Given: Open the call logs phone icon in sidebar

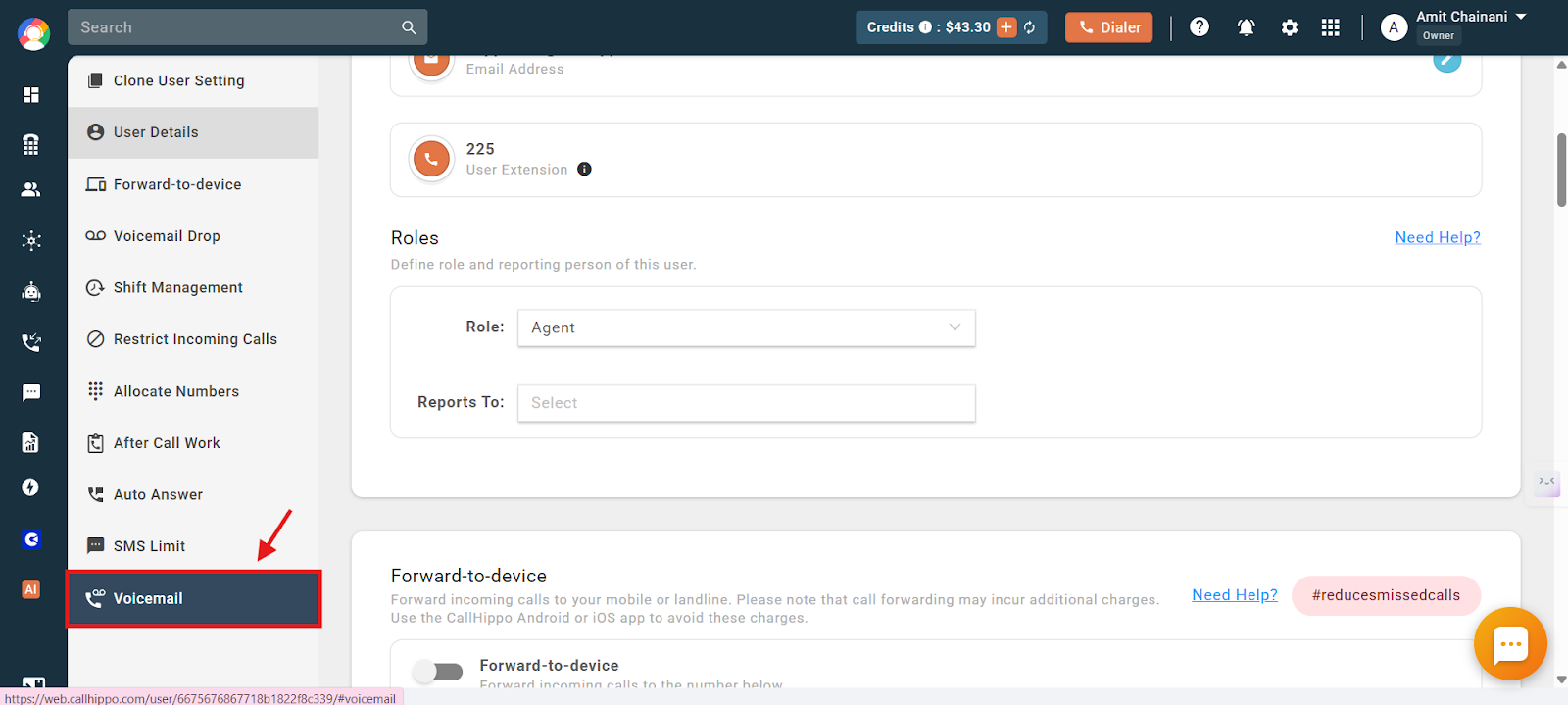Looking at the screenshot, I should point(31,342).
